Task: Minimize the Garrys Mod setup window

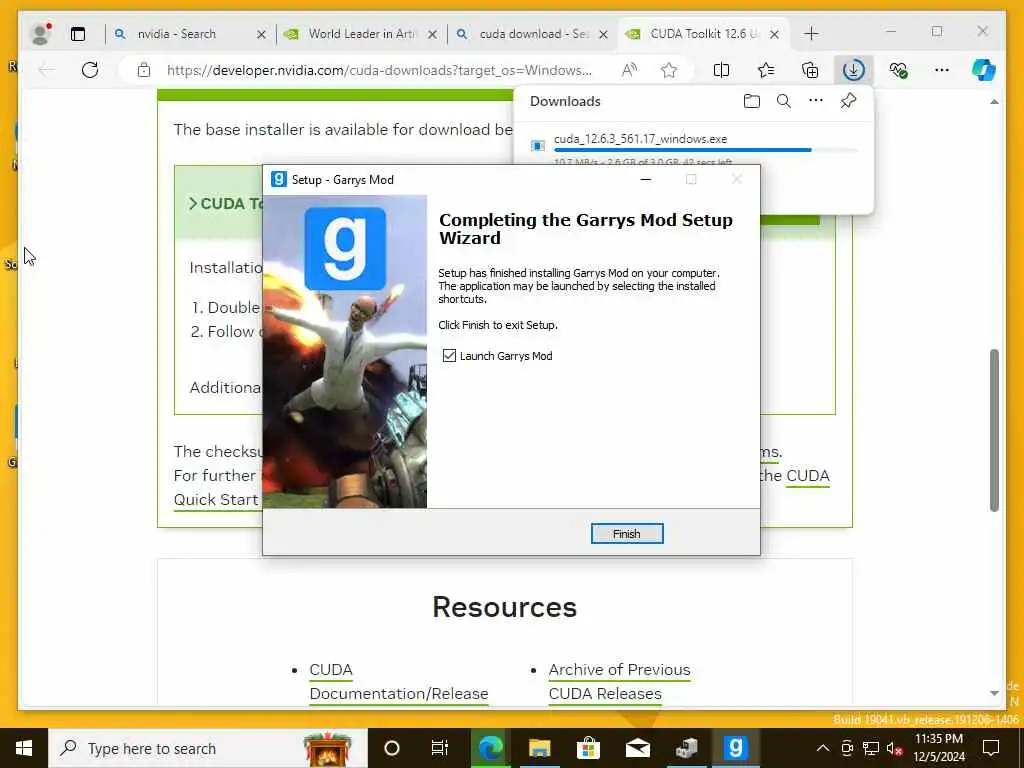Action: coord(646,180)
